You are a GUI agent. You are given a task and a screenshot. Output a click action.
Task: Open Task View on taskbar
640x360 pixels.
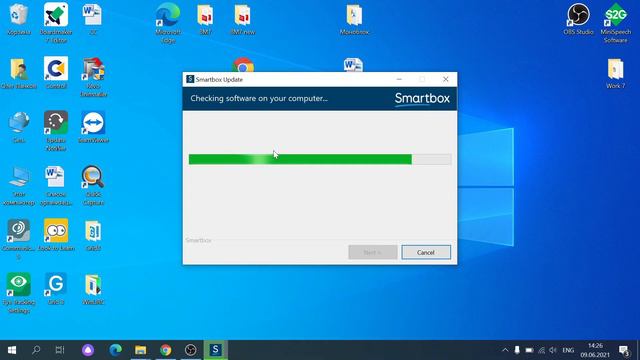[60, 350]
